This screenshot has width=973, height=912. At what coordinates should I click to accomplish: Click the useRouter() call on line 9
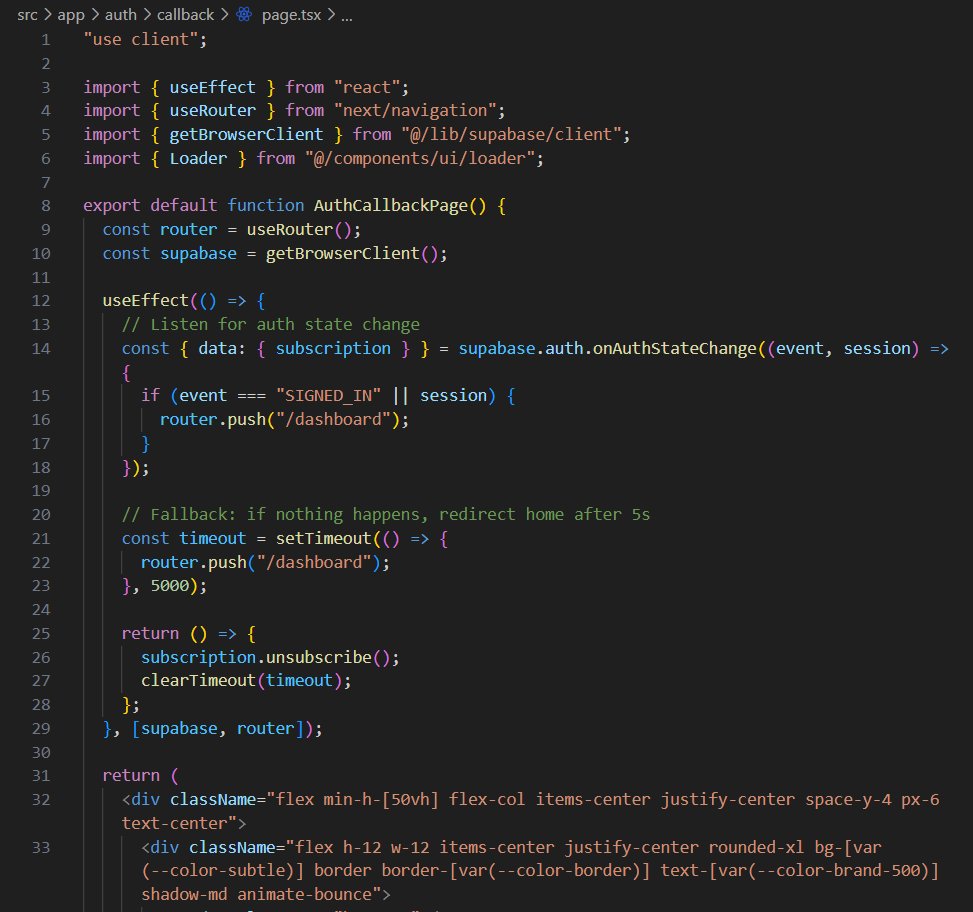[299, 230]
